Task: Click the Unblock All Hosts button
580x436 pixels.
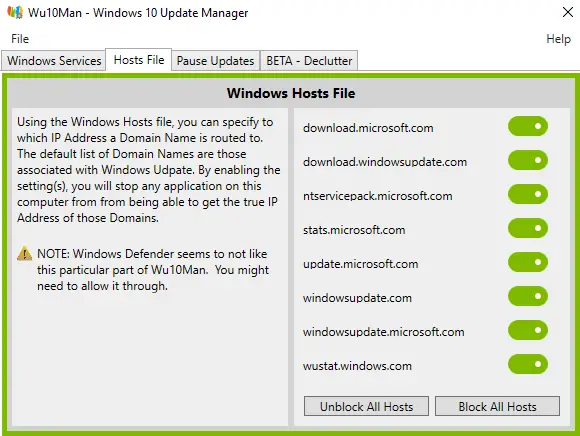Action: click(366, 406)
